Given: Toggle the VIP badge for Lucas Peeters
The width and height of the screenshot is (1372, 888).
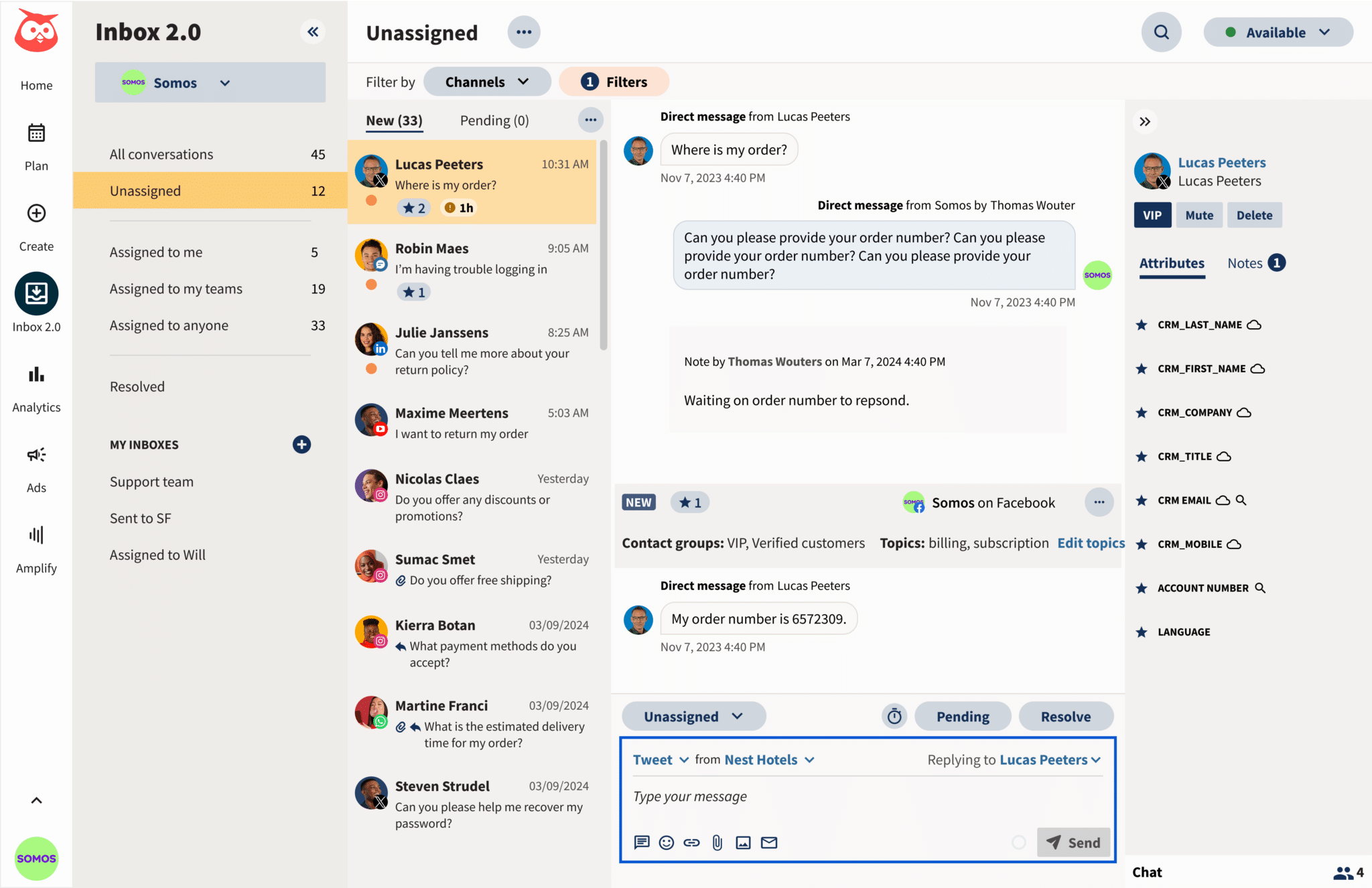Looking at the screenshot, I should 1152,214.
